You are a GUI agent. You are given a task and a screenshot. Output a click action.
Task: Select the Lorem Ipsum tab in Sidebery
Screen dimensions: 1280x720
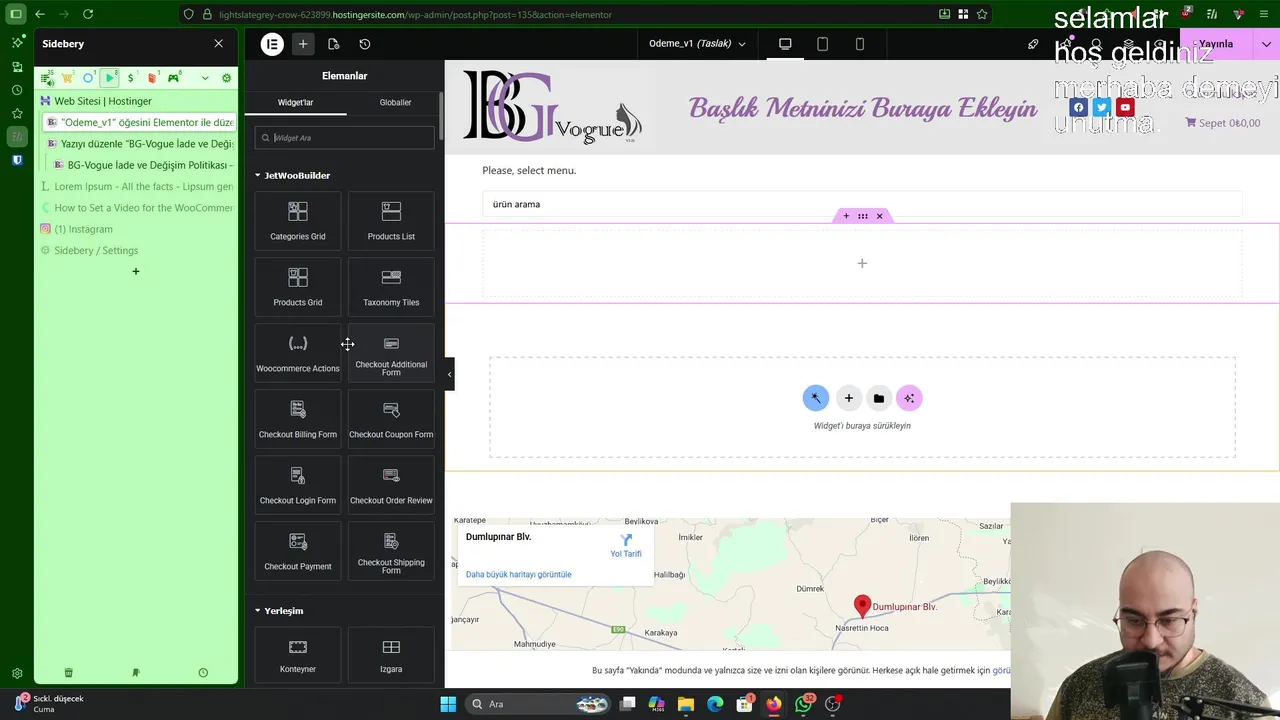[137, 186]
